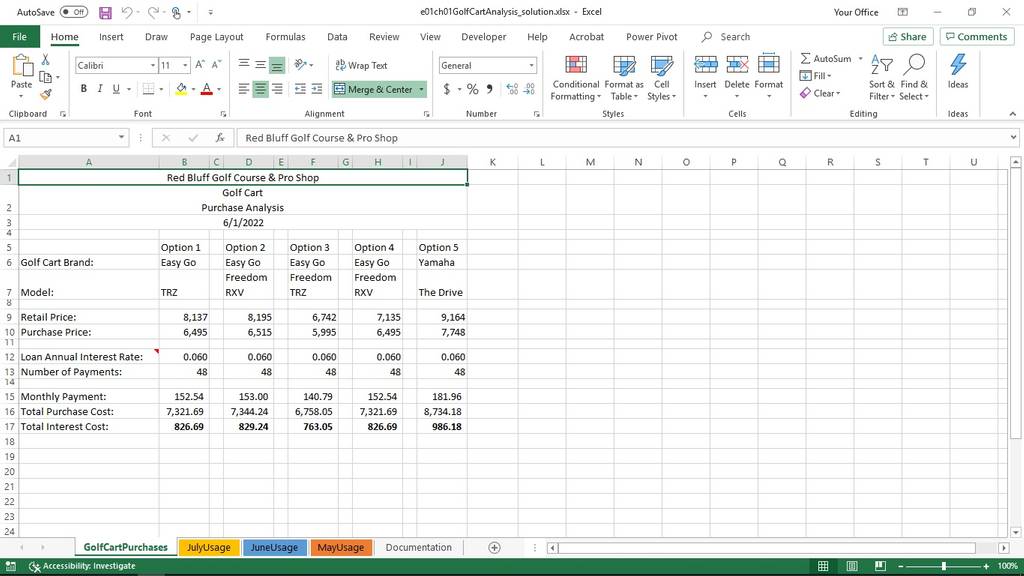This screenshot has height=576, width=1024.
Task: Open the Clear dropdown
Action: point(820,93)
